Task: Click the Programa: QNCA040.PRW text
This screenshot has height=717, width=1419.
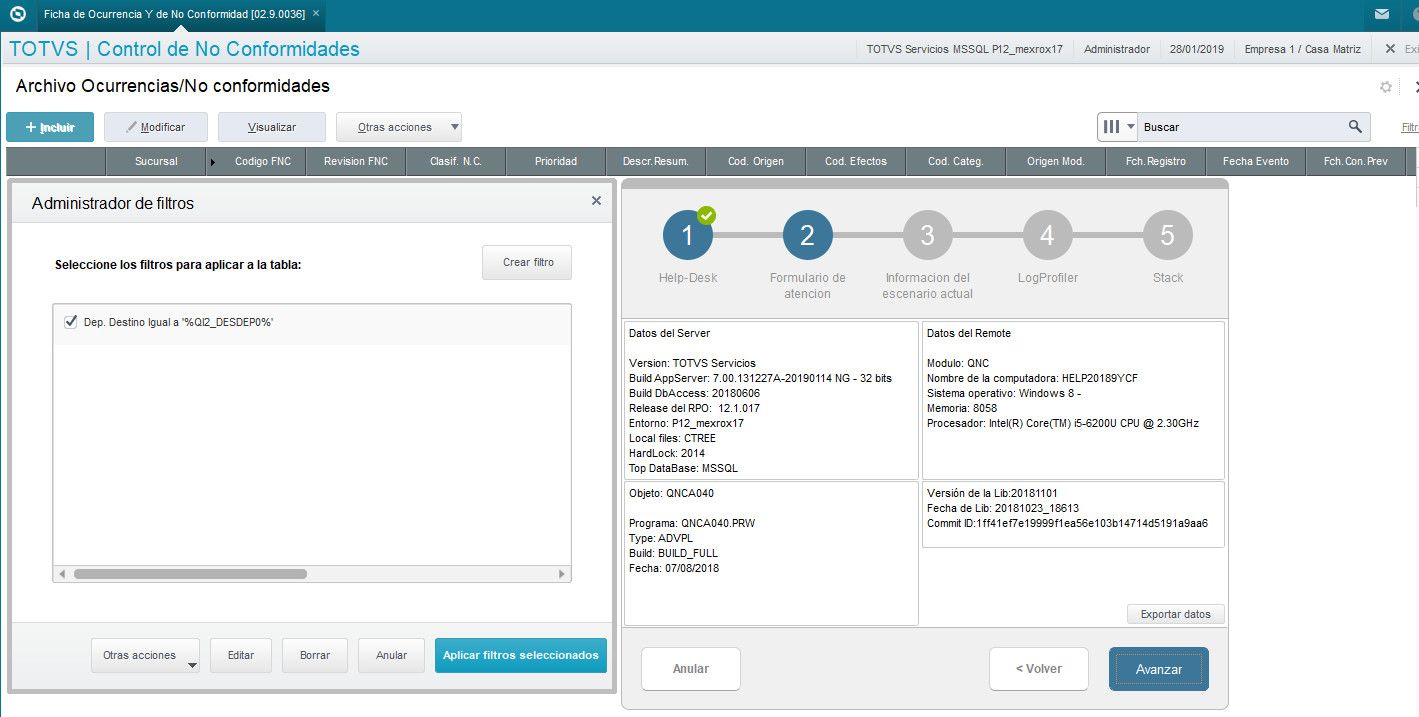Action: point(691,523)
